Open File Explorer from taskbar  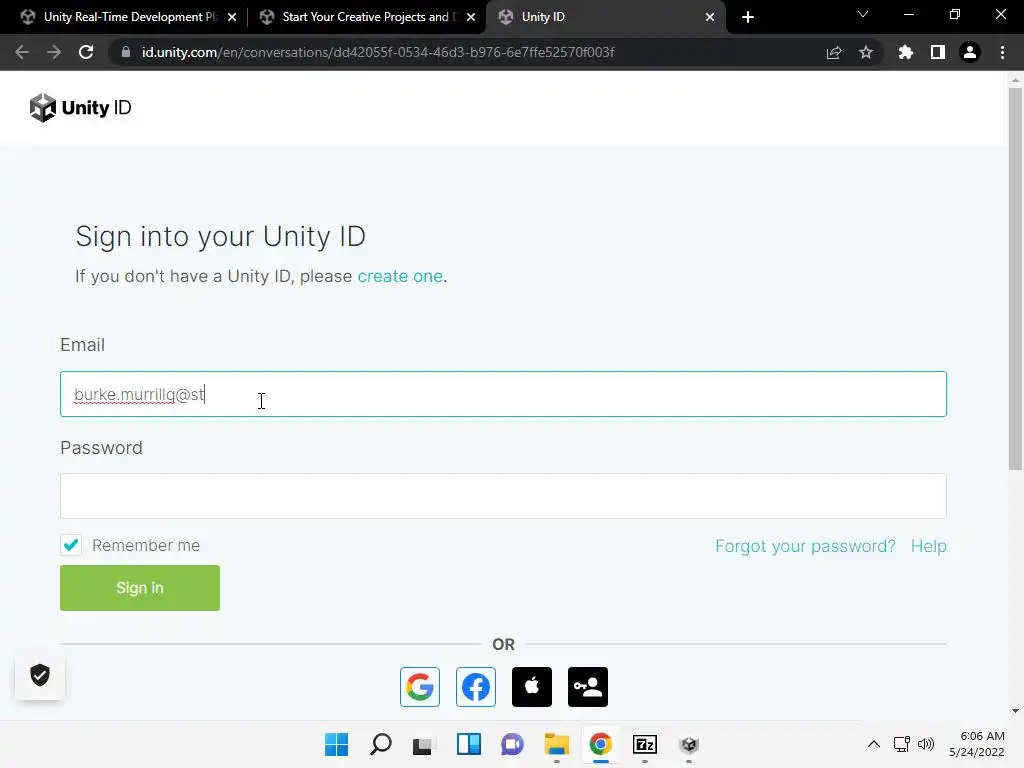[x=556, y=744]
